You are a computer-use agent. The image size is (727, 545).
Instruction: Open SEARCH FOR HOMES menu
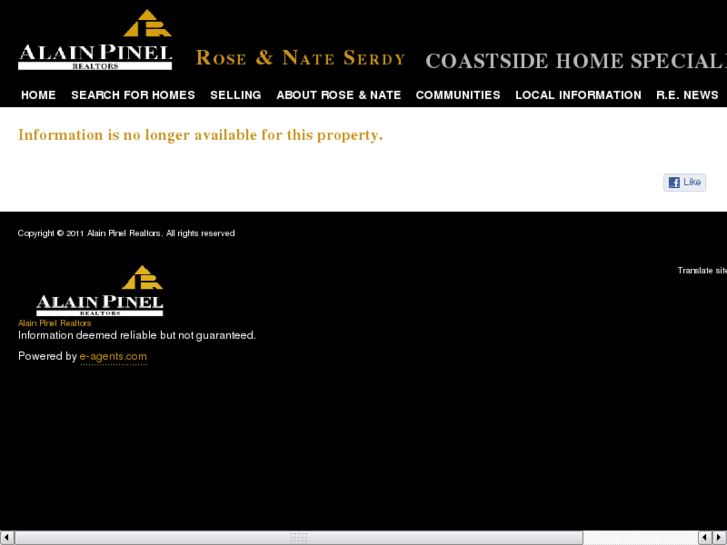pos(133,95)
